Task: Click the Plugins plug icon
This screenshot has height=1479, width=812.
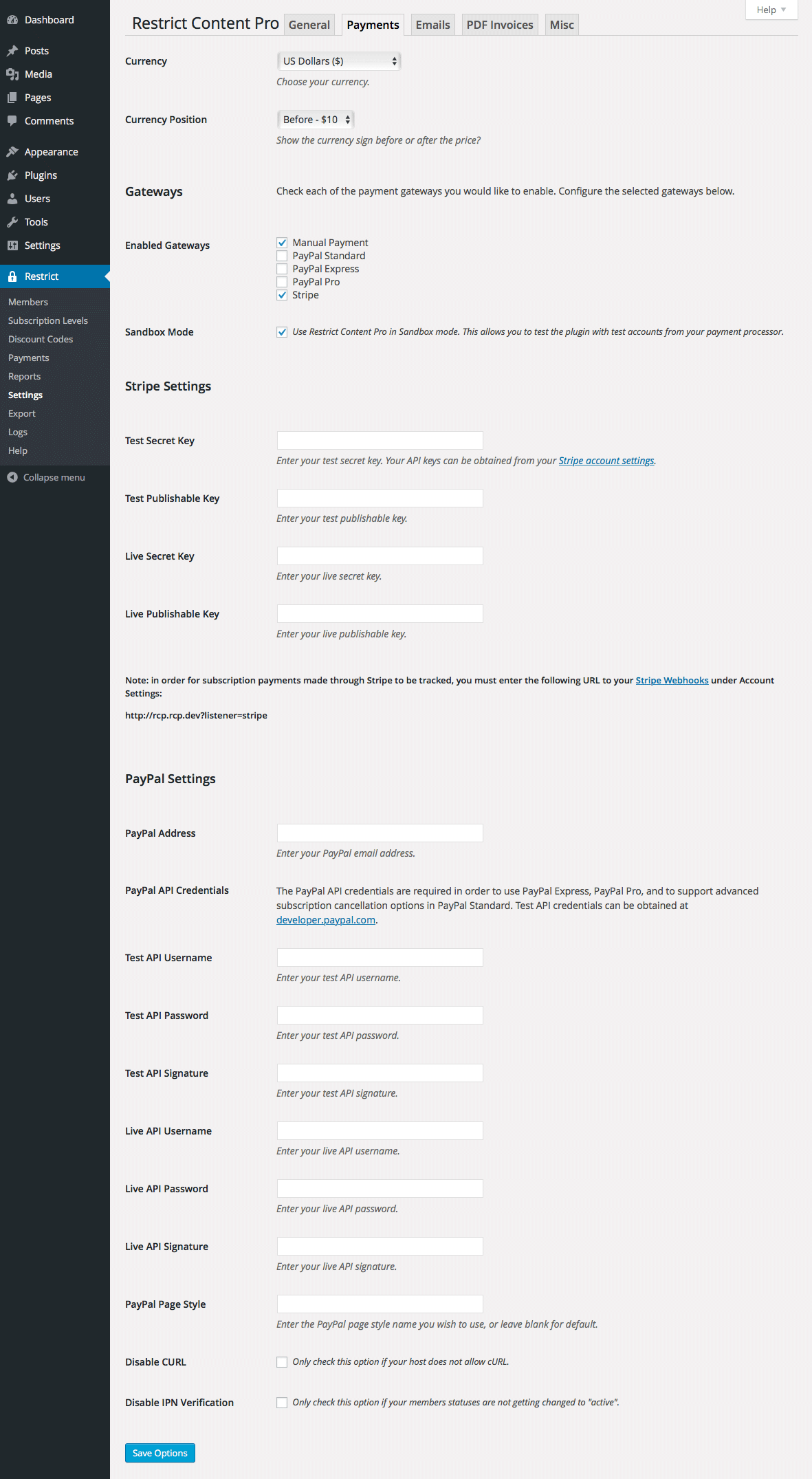Action: click(12, 175)
